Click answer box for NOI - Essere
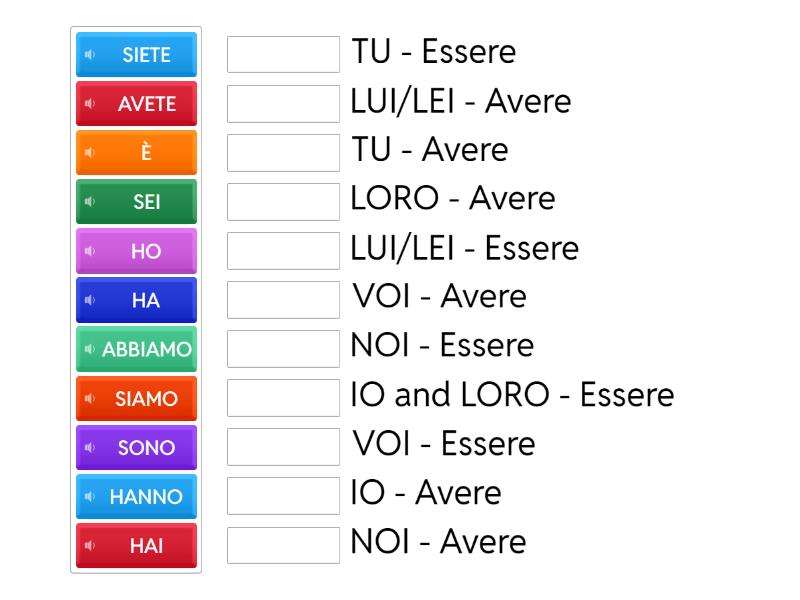 [x=283, y=349]
